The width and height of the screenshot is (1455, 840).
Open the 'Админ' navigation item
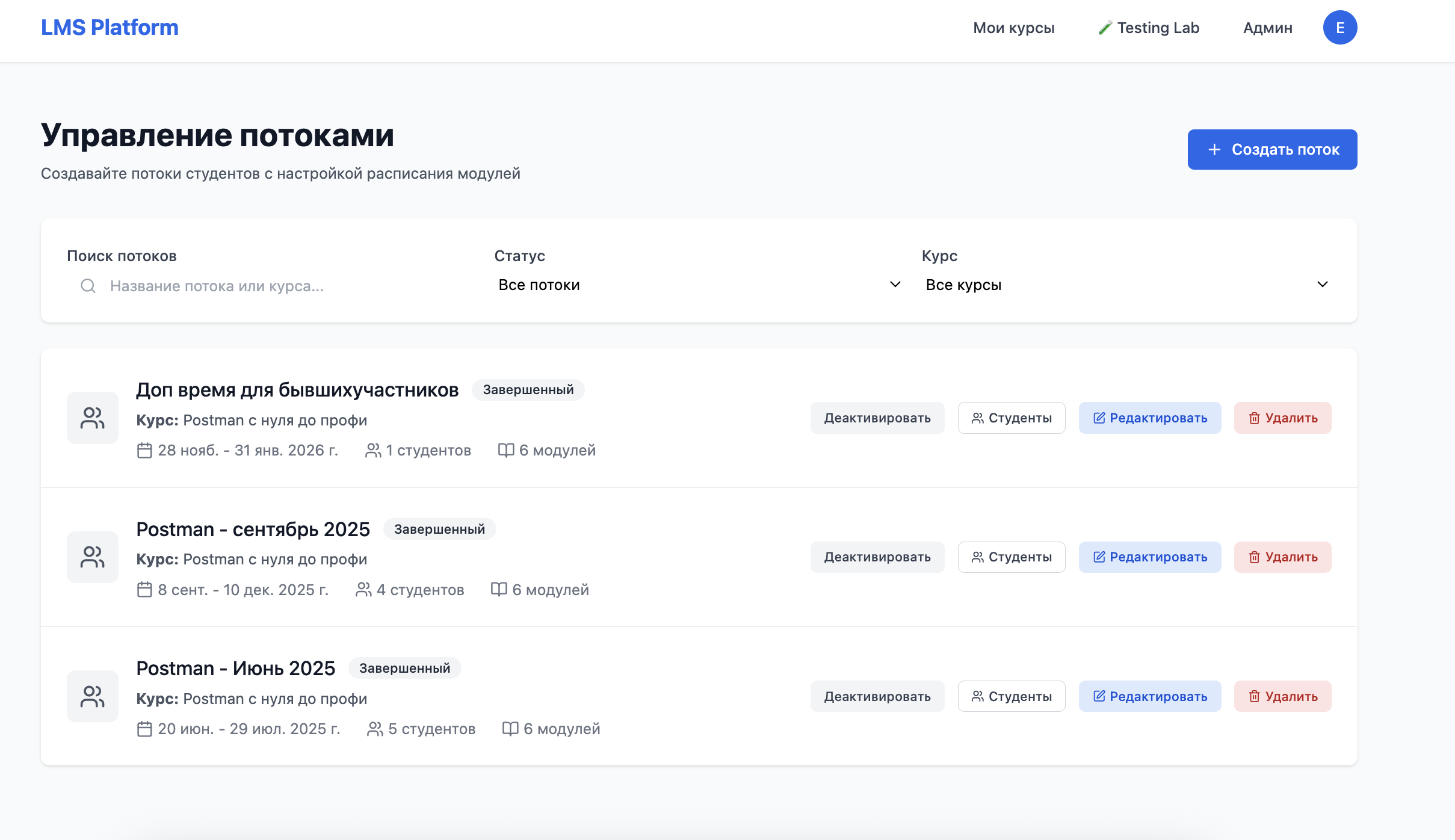(1267, 28)
